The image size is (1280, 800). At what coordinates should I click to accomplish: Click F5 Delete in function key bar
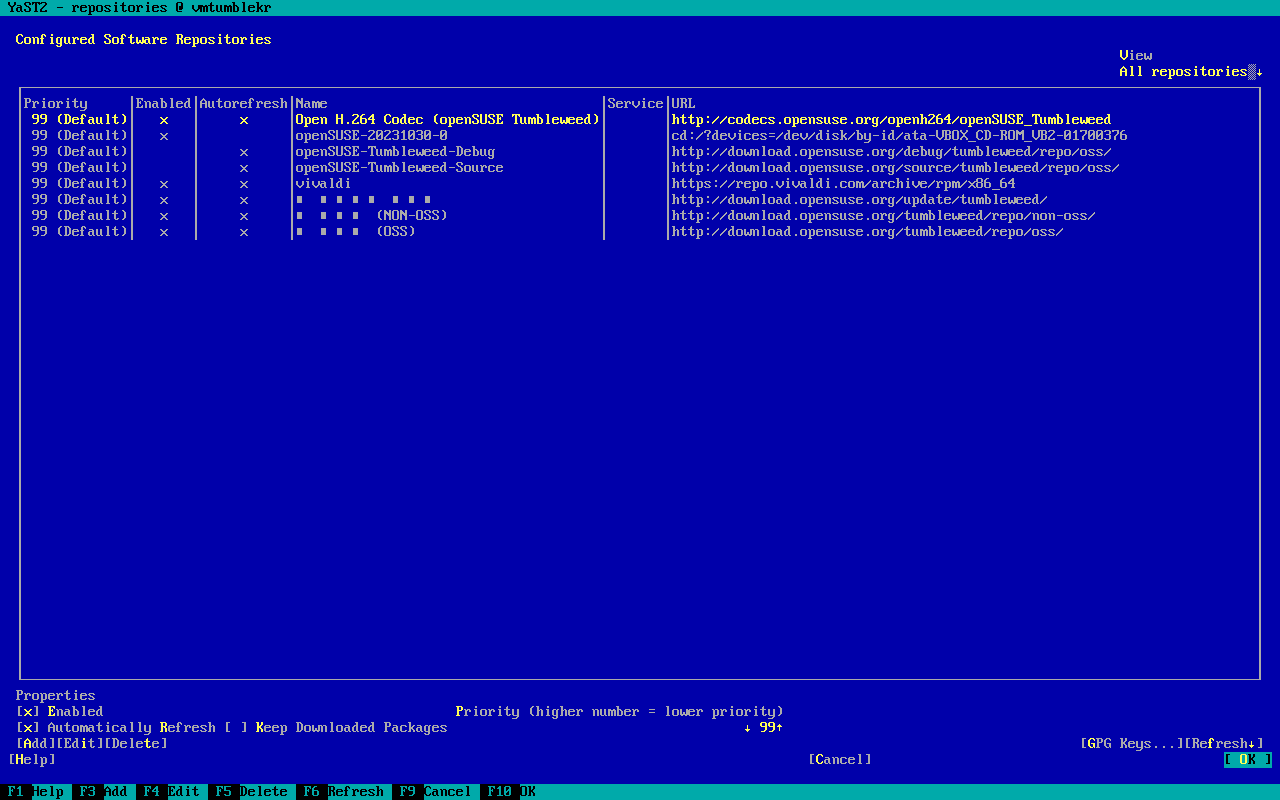point(252,792)
